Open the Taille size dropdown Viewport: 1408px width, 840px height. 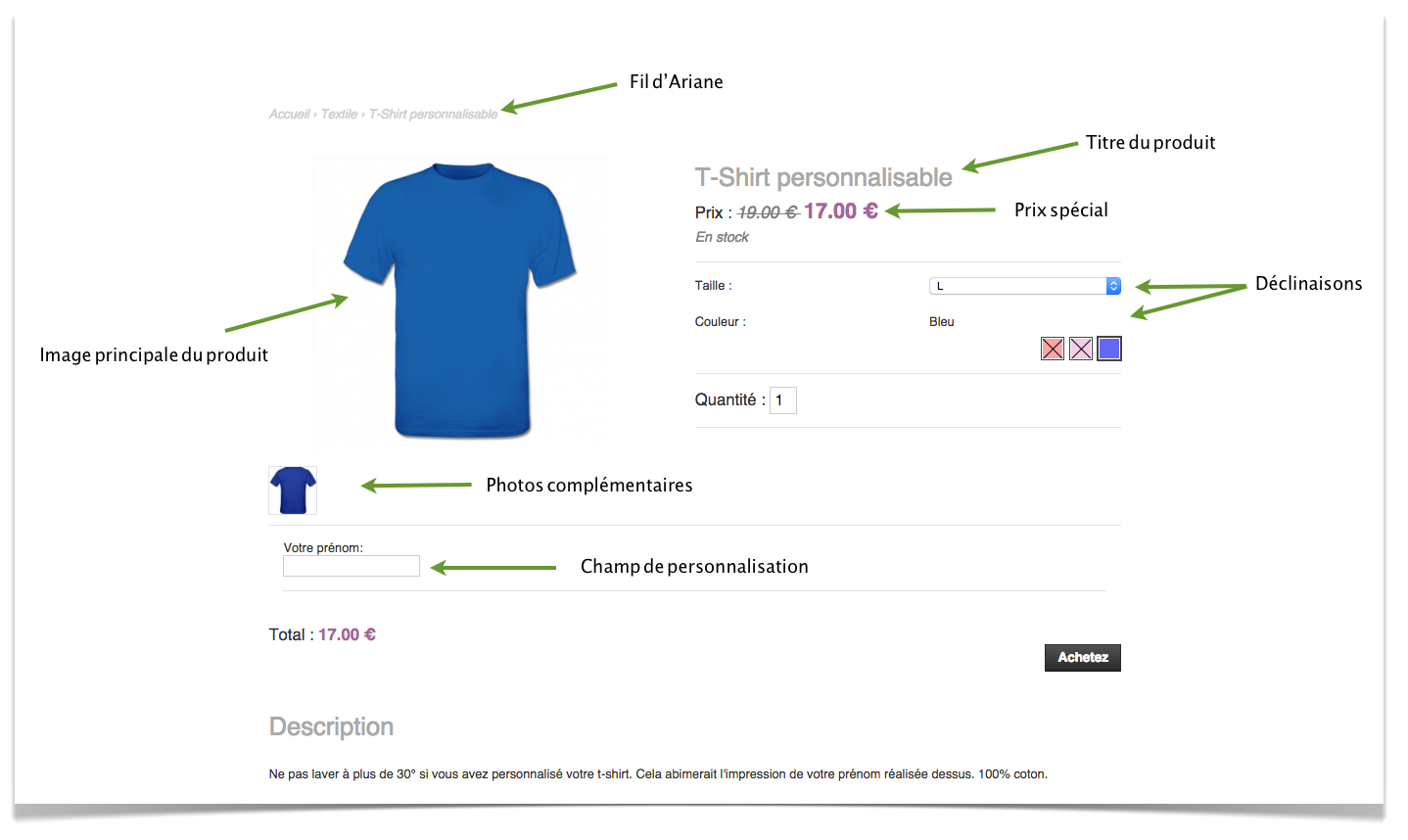(1024, 286)
